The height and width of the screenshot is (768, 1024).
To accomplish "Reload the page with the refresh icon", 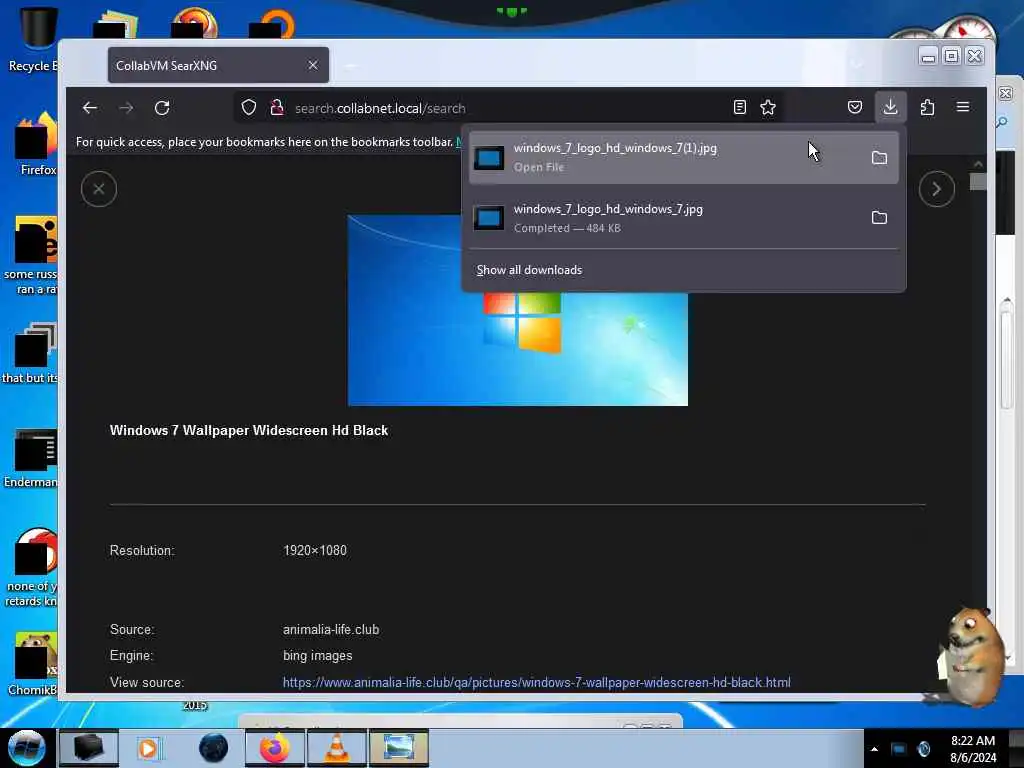I will coord(162,108).
